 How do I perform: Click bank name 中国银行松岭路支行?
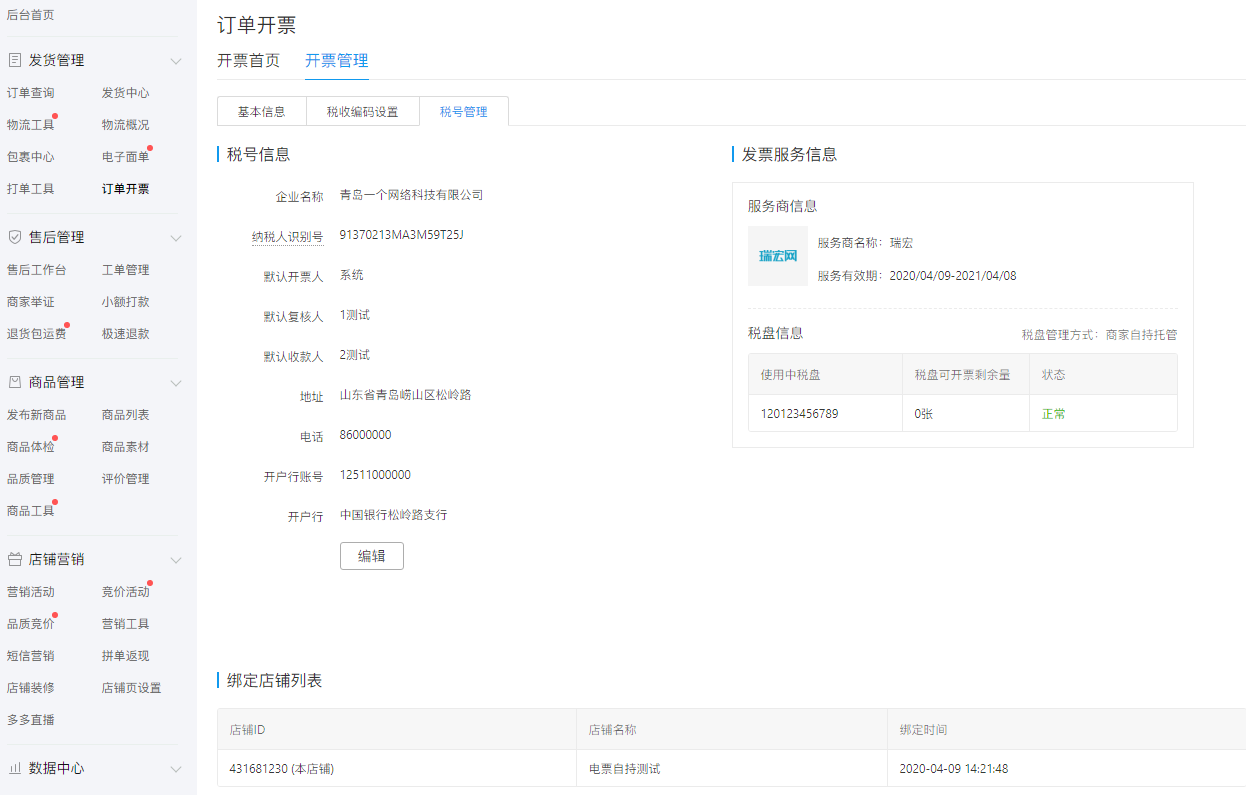[394, 515]
